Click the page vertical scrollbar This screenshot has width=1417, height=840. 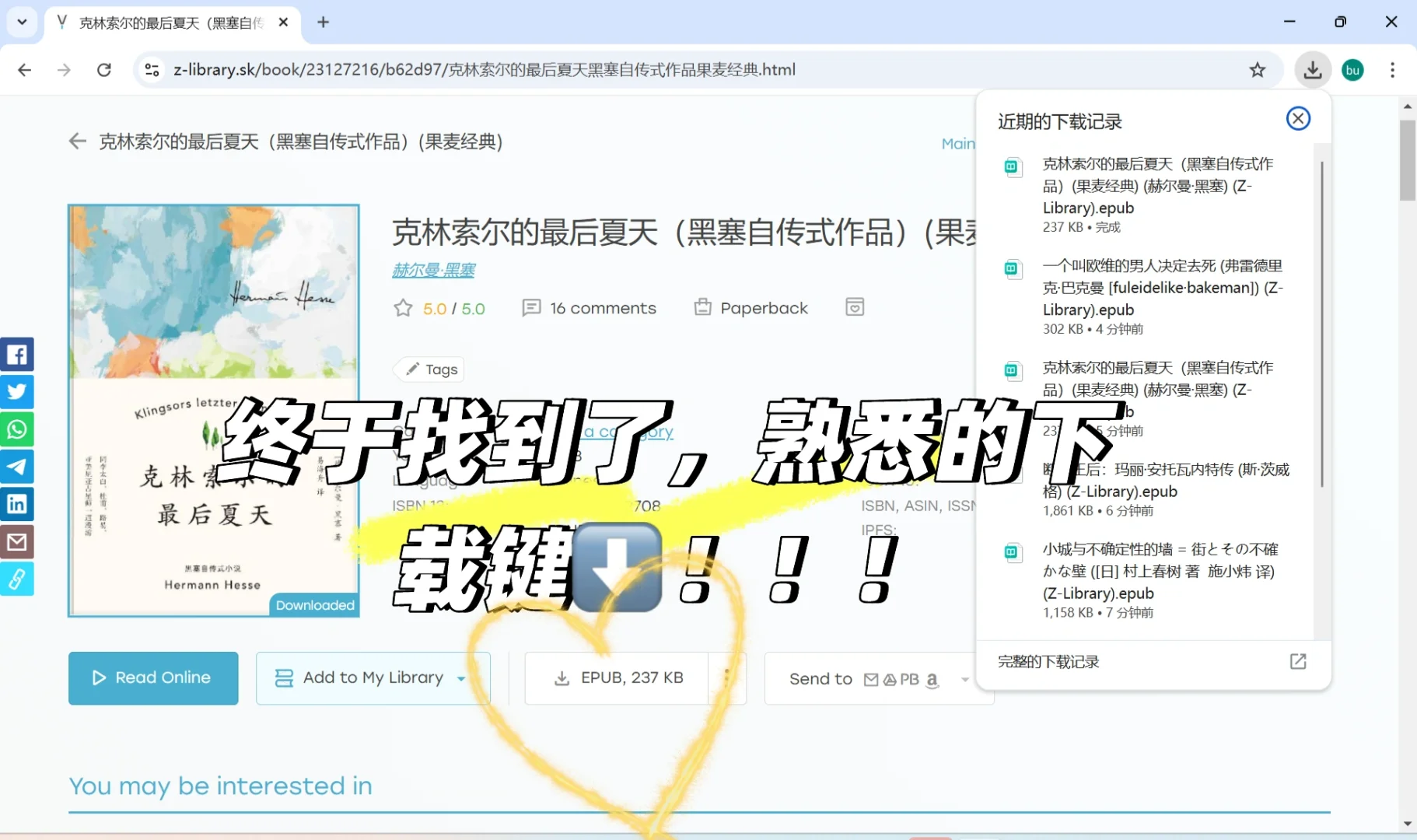1408,161
